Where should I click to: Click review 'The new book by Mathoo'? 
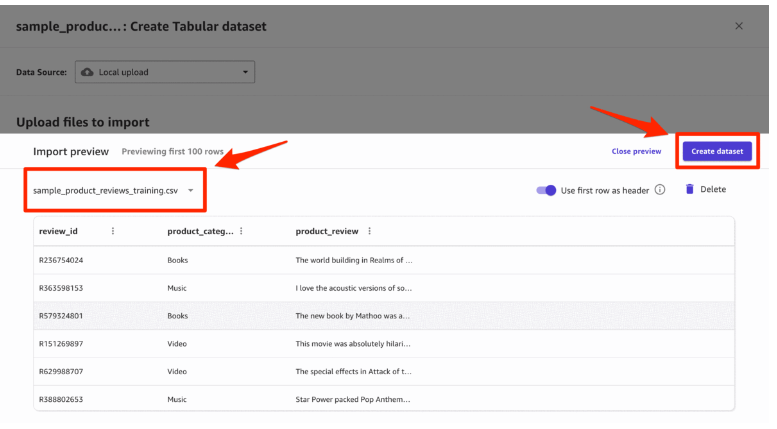[x=352, y=316]
